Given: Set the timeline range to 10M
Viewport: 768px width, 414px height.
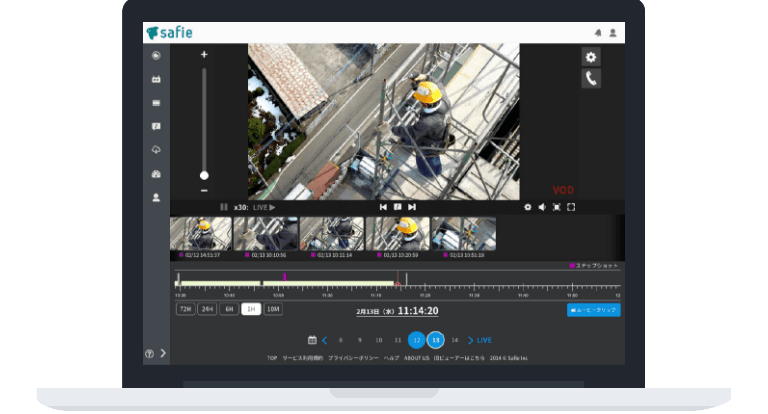Looking at the screenshot, I should [x=273, y=309].
